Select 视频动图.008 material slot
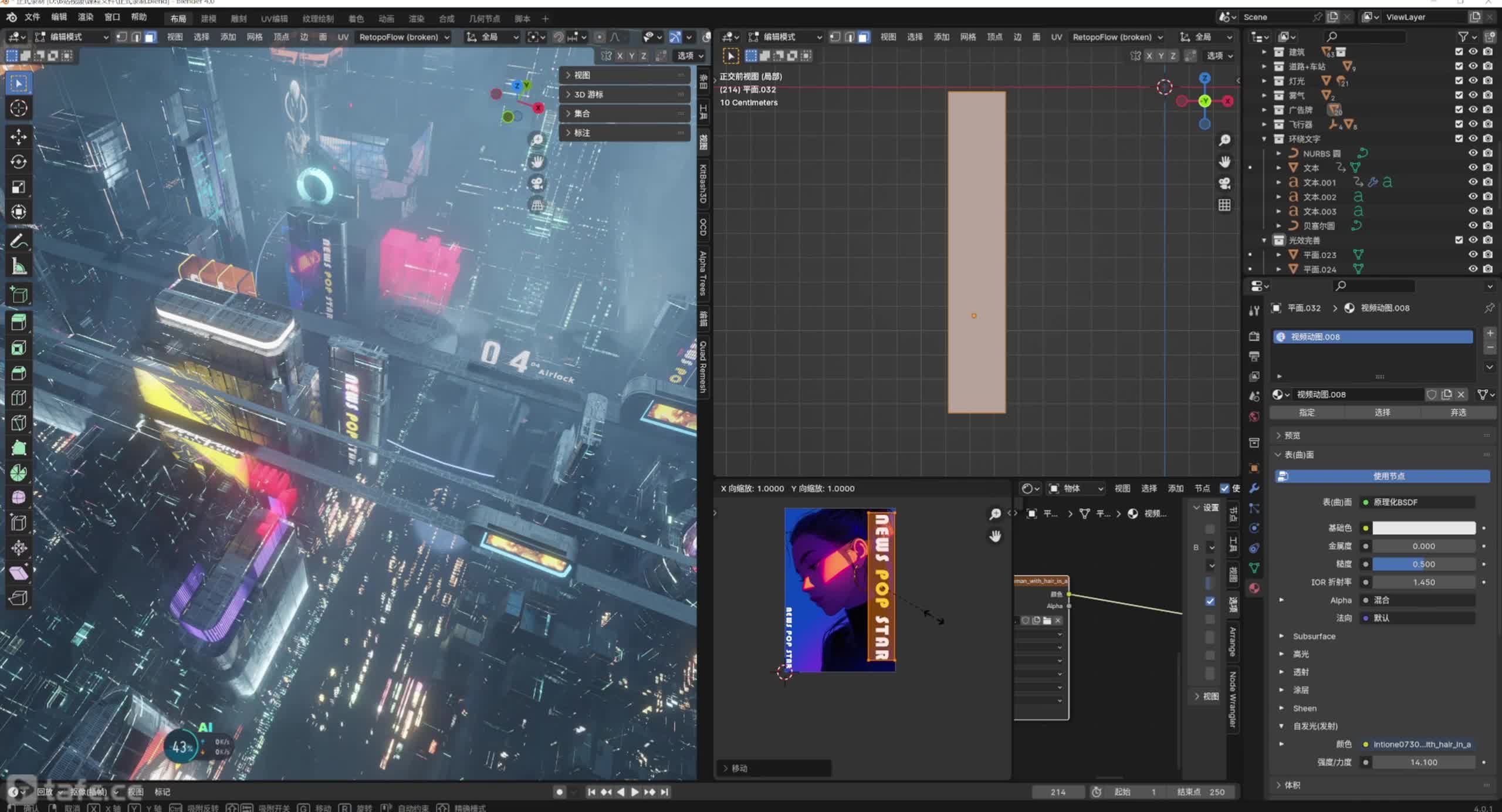1502x812 pixels. coord(1372,337)
